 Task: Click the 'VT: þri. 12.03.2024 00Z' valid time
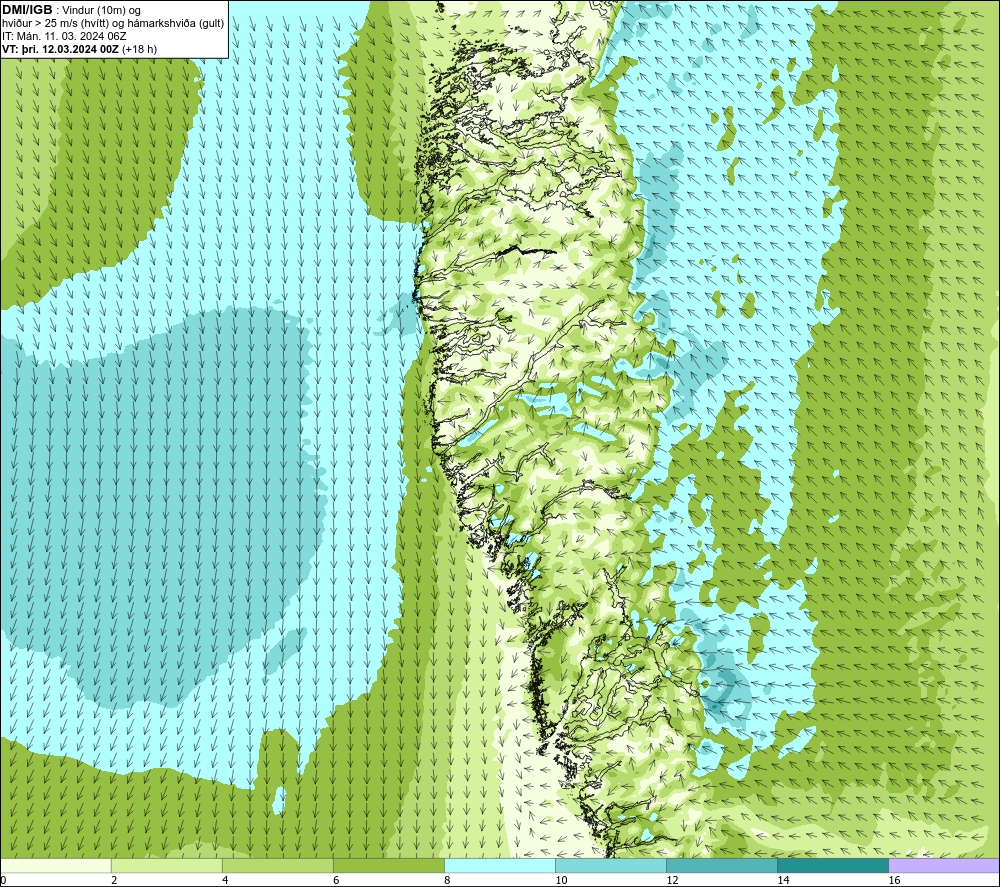click(61, 49)
